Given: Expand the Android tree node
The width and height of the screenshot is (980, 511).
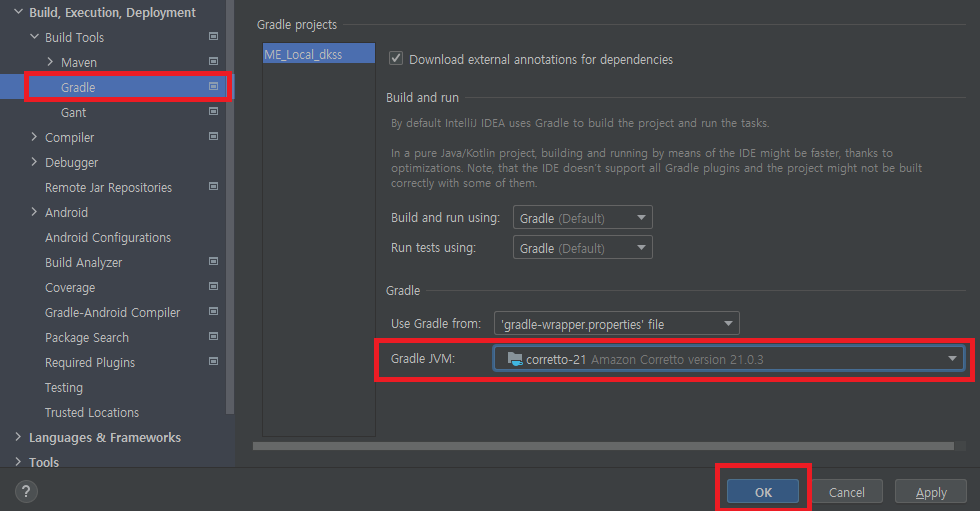Looking at the screenshot, I should point(34,212).
